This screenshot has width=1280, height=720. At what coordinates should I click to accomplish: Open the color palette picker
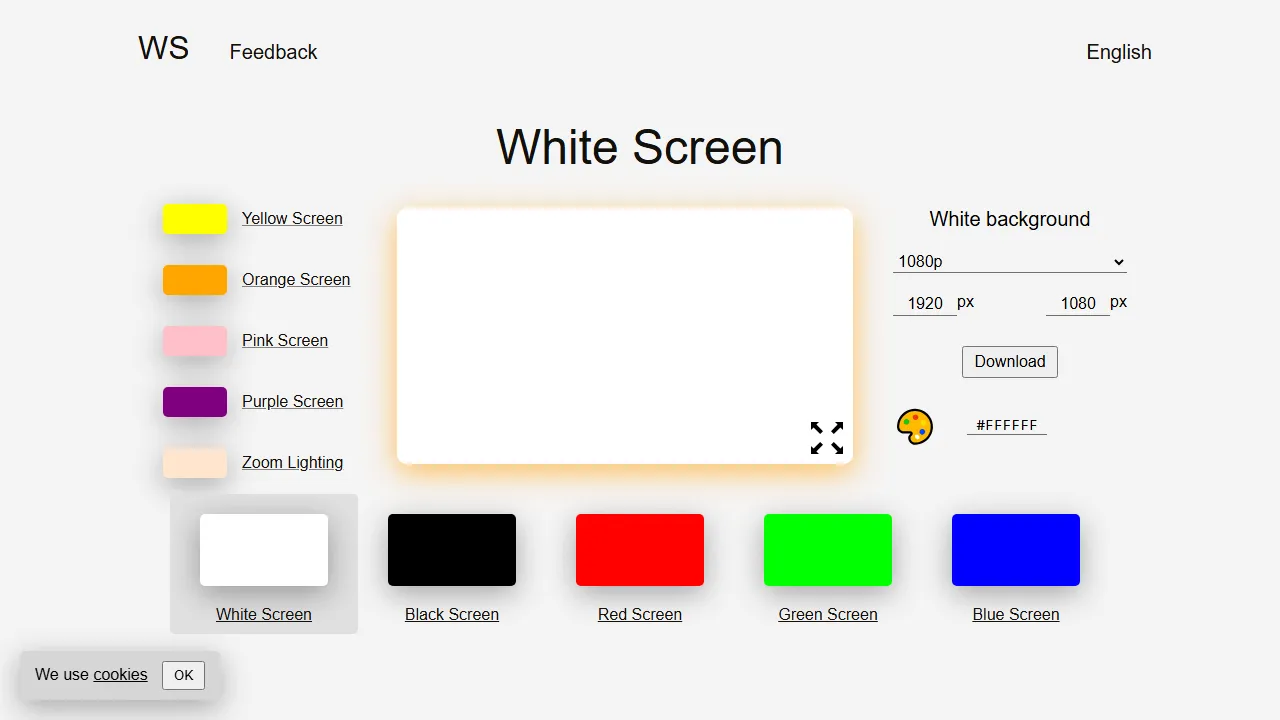pos(914,425)
